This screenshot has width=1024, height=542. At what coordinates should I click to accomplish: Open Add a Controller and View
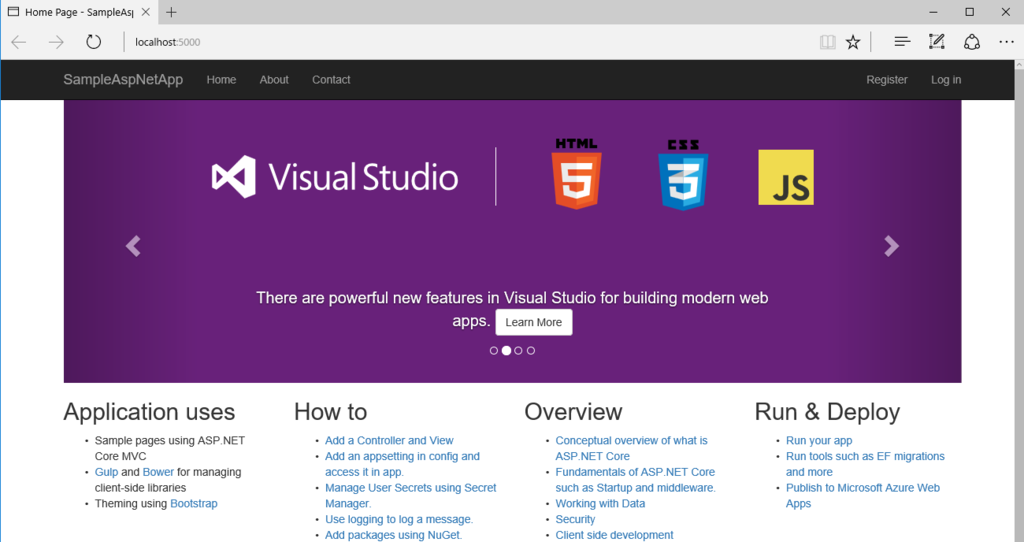tap(389, 441)
